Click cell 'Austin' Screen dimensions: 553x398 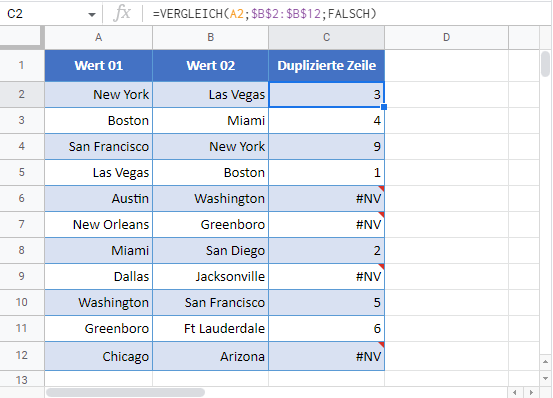[99, 198]
